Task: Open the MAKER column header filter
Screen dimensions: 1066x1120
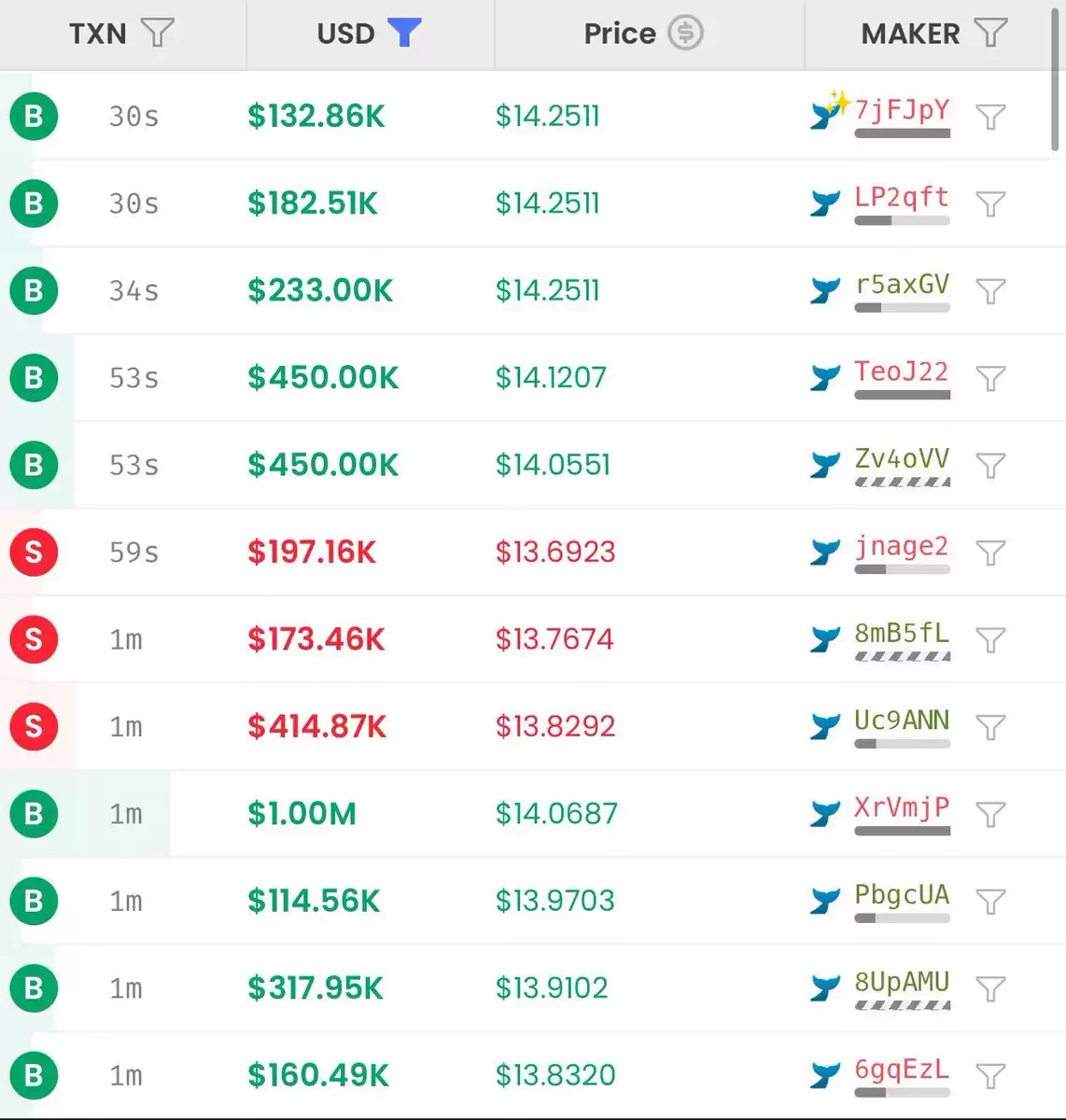Action: pos(990,33)
